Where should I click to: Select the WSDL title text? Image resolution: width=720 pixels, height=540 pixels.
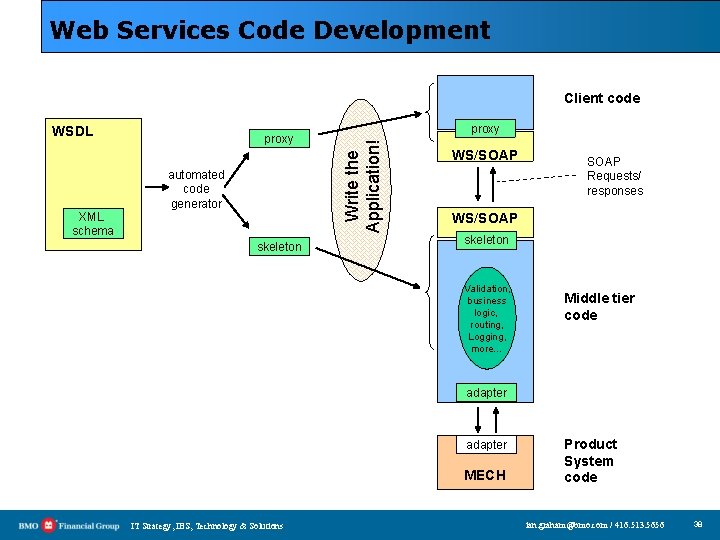point(73,131)
